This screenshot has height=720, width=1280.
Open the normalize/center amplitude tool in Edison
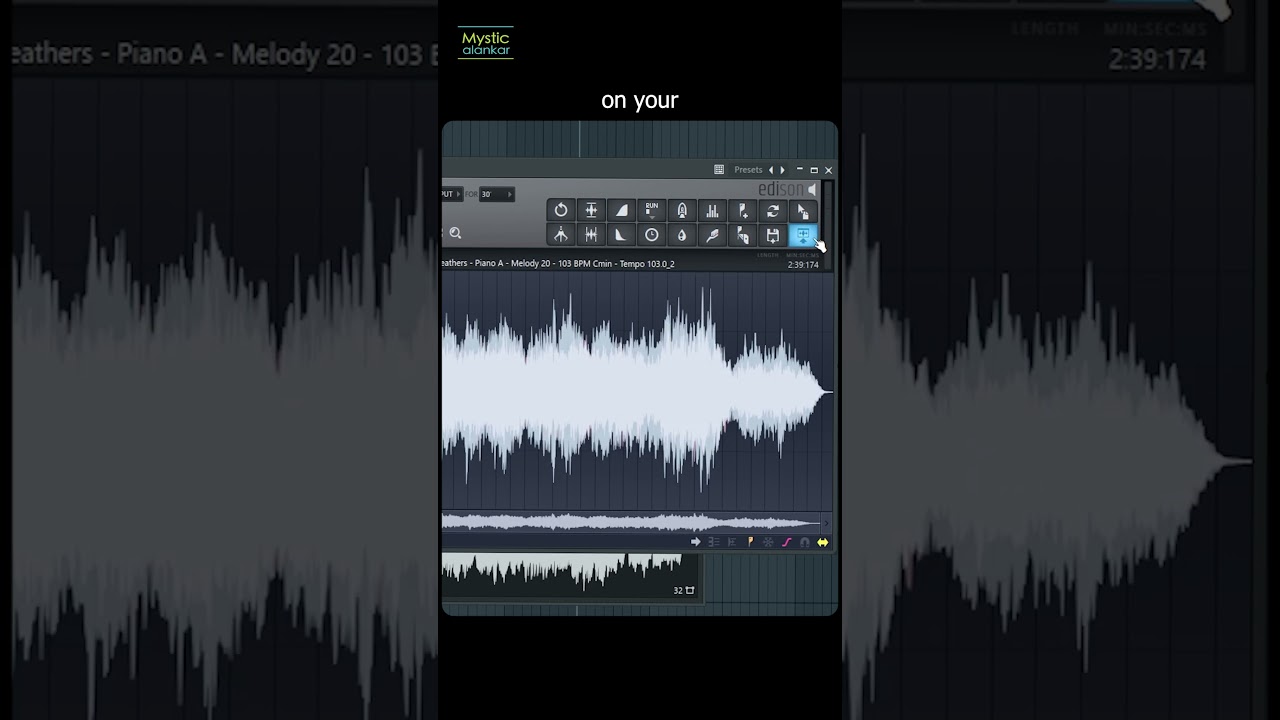pos(591,210)
